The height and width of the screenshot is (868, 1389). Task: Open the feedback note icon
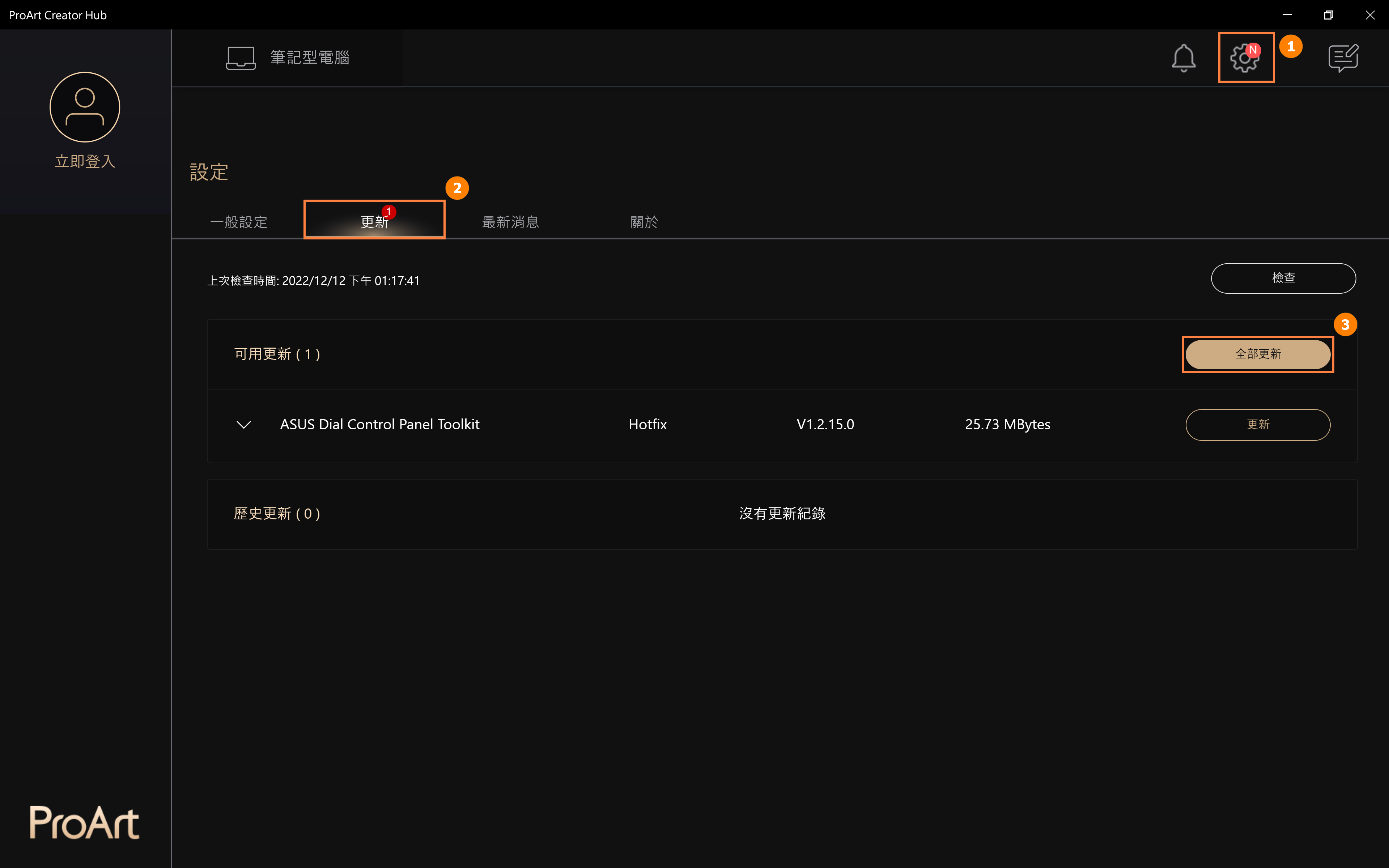point(1343,58)
